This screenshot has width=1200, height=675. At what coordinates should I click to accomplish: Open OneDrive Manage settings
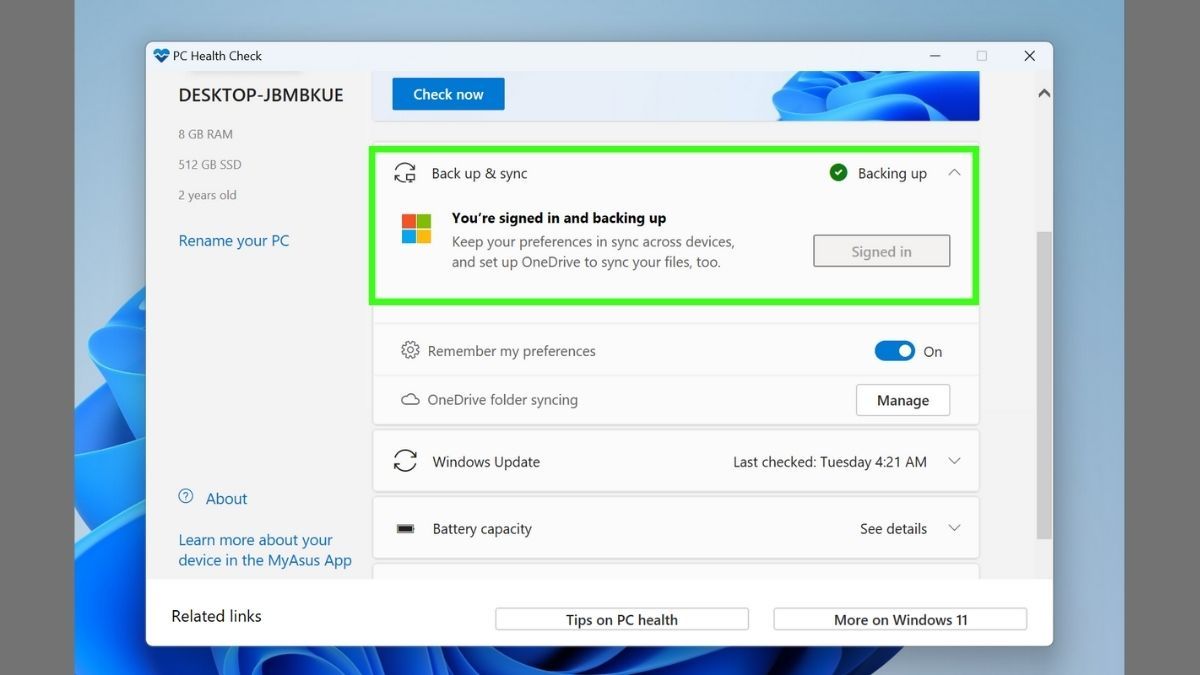pos(902,399)
